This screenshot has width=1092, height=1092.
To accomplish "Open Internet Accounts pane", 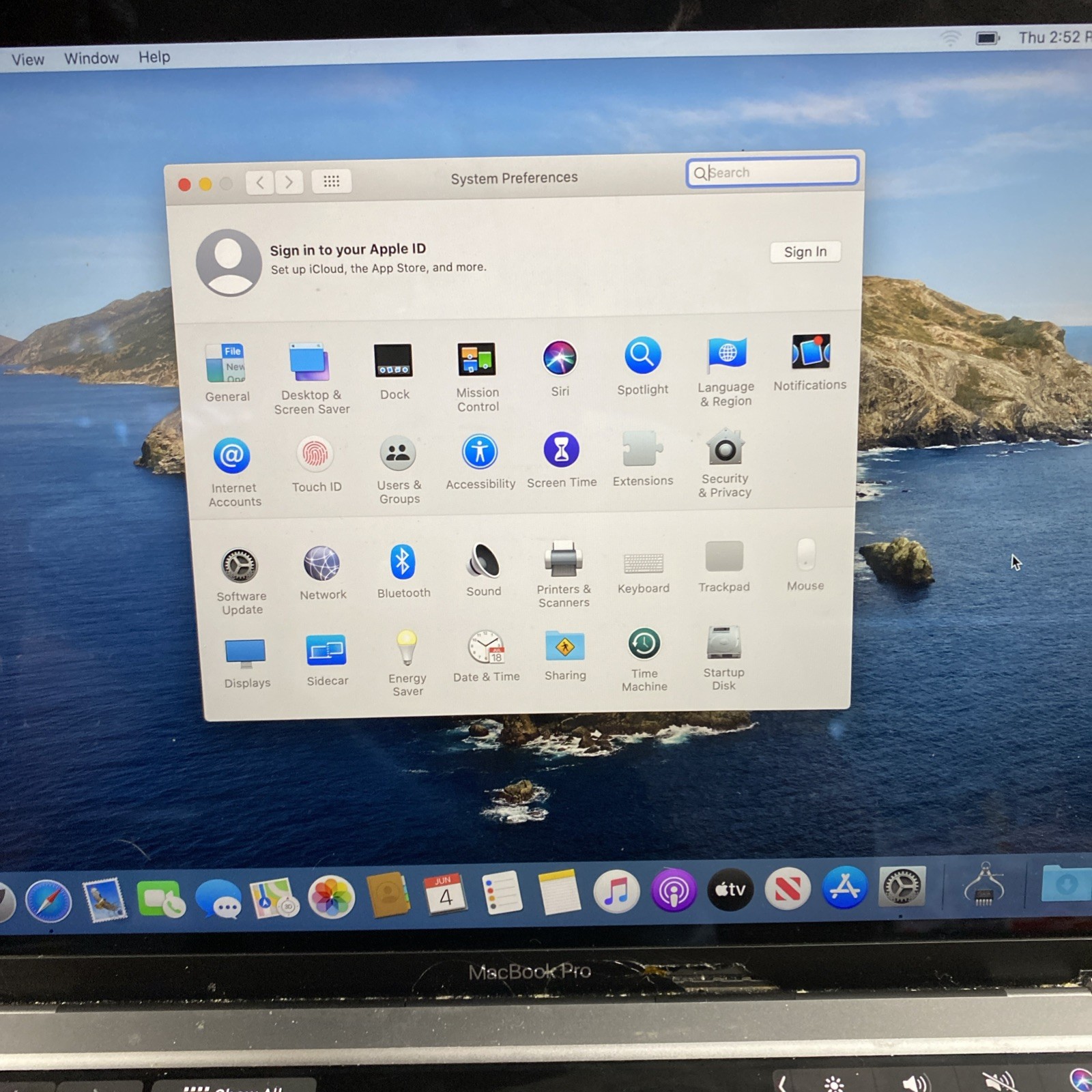I will pyautogui.click(x=233, y=456).
